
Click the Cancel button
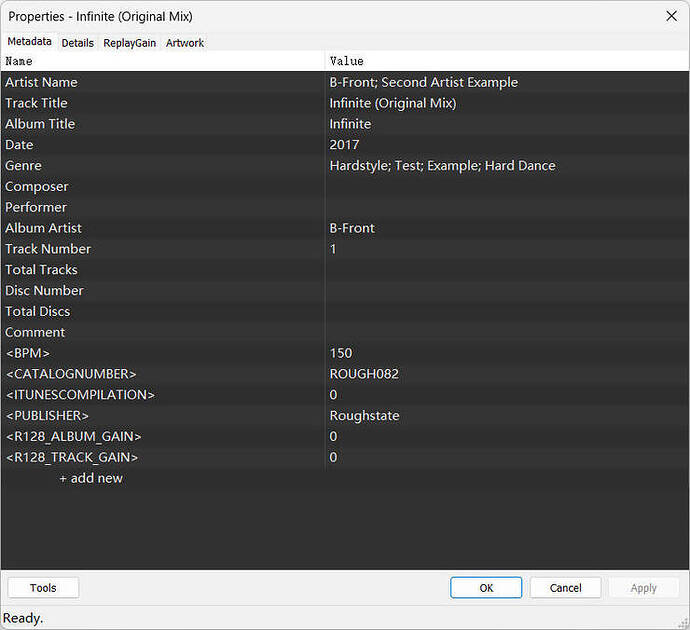pyautogui.click(x=565, y=588)
